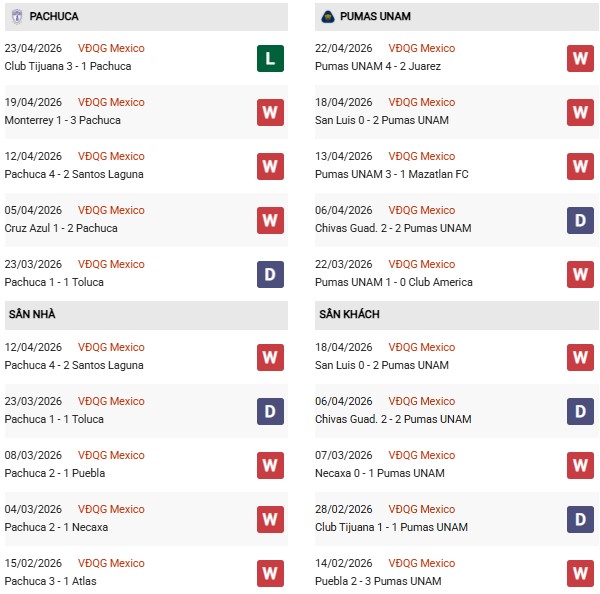Open VĐQG Mexico link dated 23/04/2026

pyautogui.click(x=111, y=48)
